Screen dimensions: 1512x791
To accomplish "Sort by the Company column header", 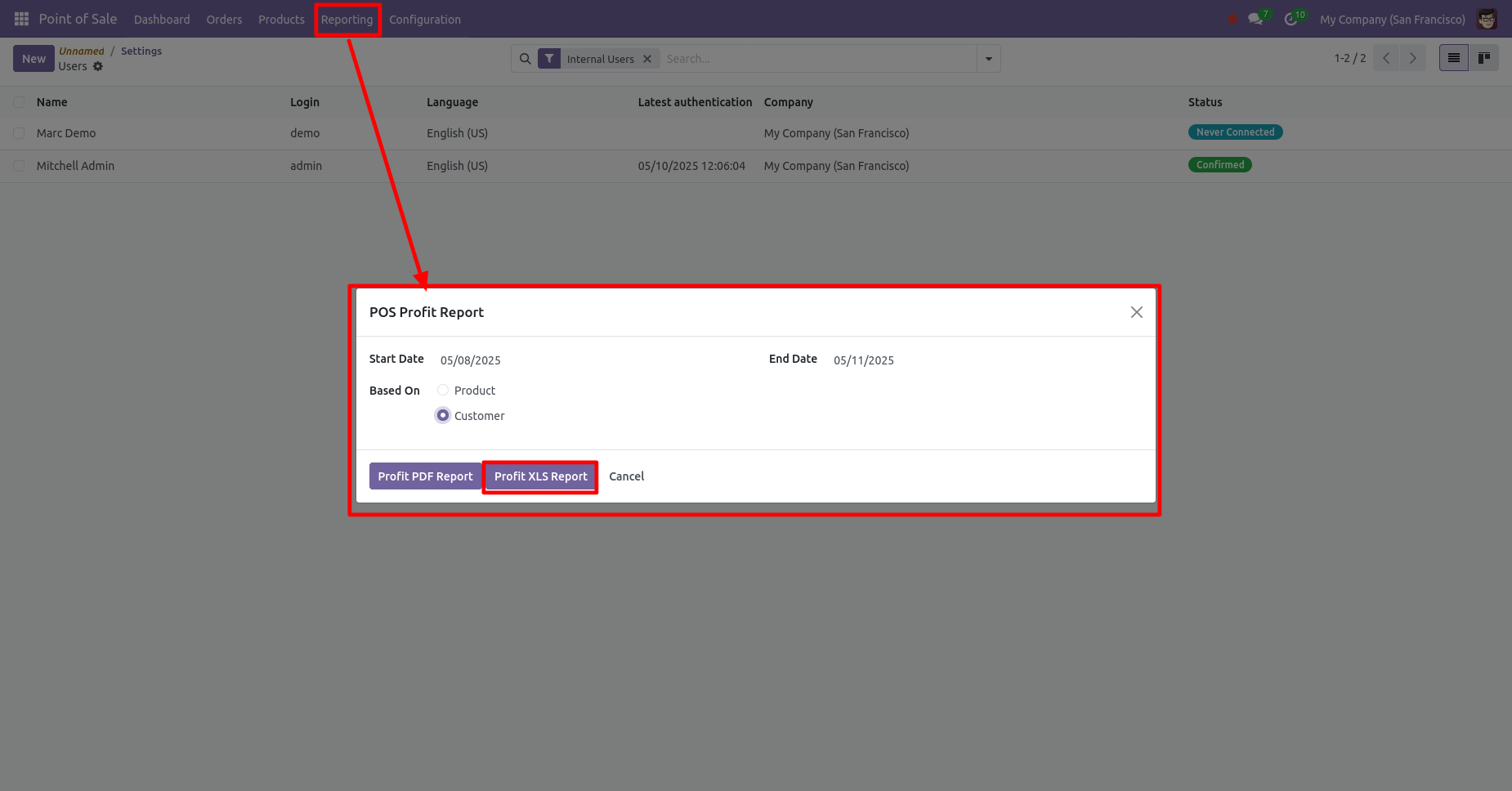I will click(789, 102).
